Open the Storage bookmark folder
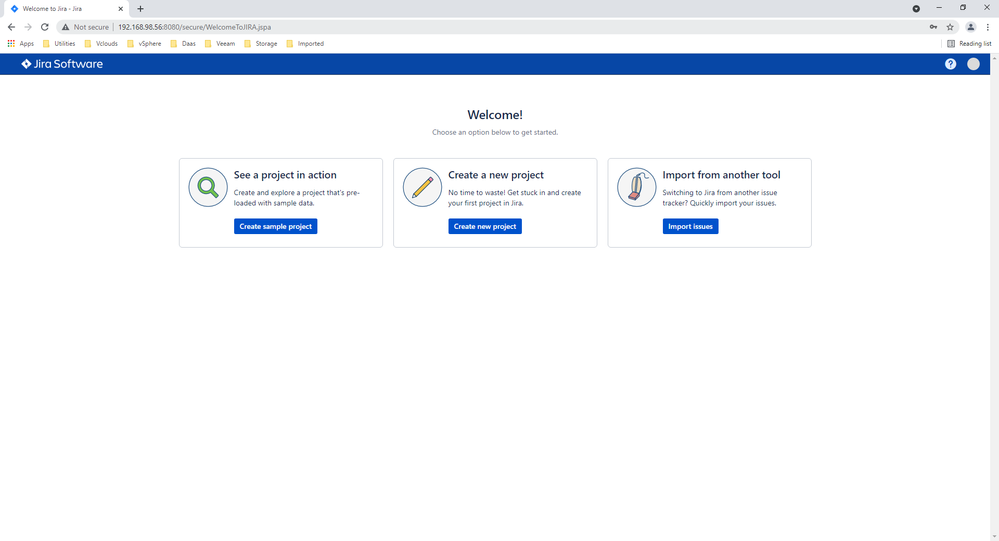The image size is (999, 541). (x=261, y=43)
